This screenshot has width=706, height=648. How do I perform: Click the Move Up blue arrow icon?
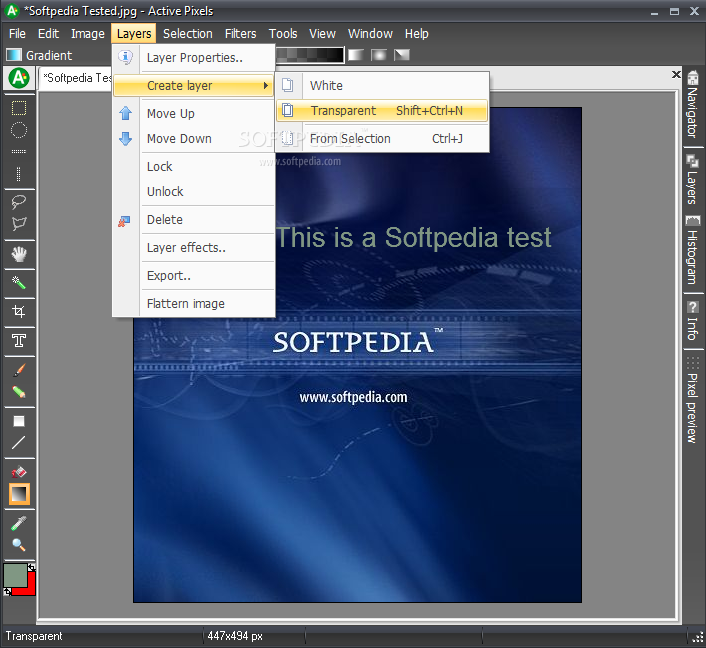pyautogui.click(x=126, y=113)
